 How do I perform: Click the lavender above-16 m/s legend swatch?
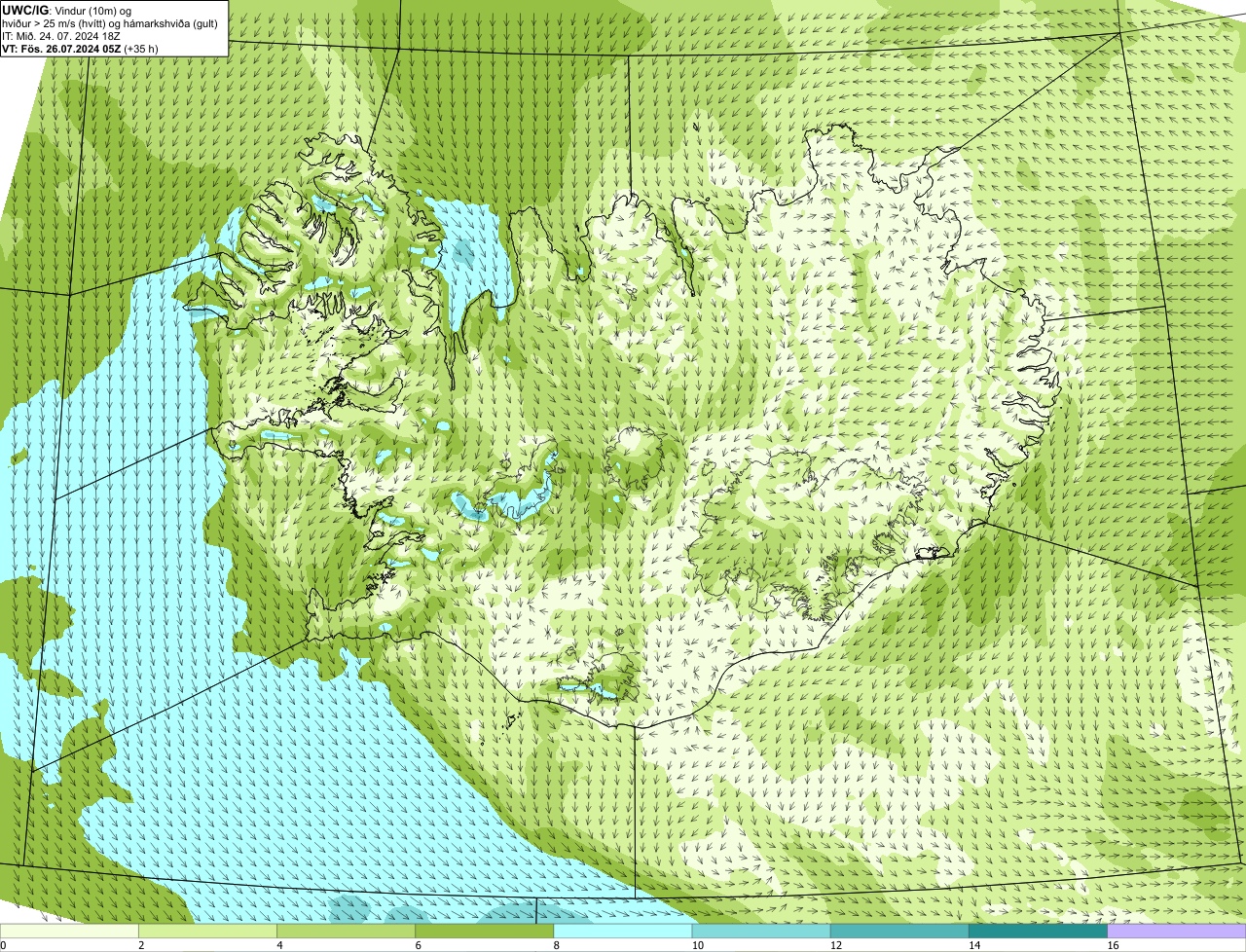tap(1177, 932)
